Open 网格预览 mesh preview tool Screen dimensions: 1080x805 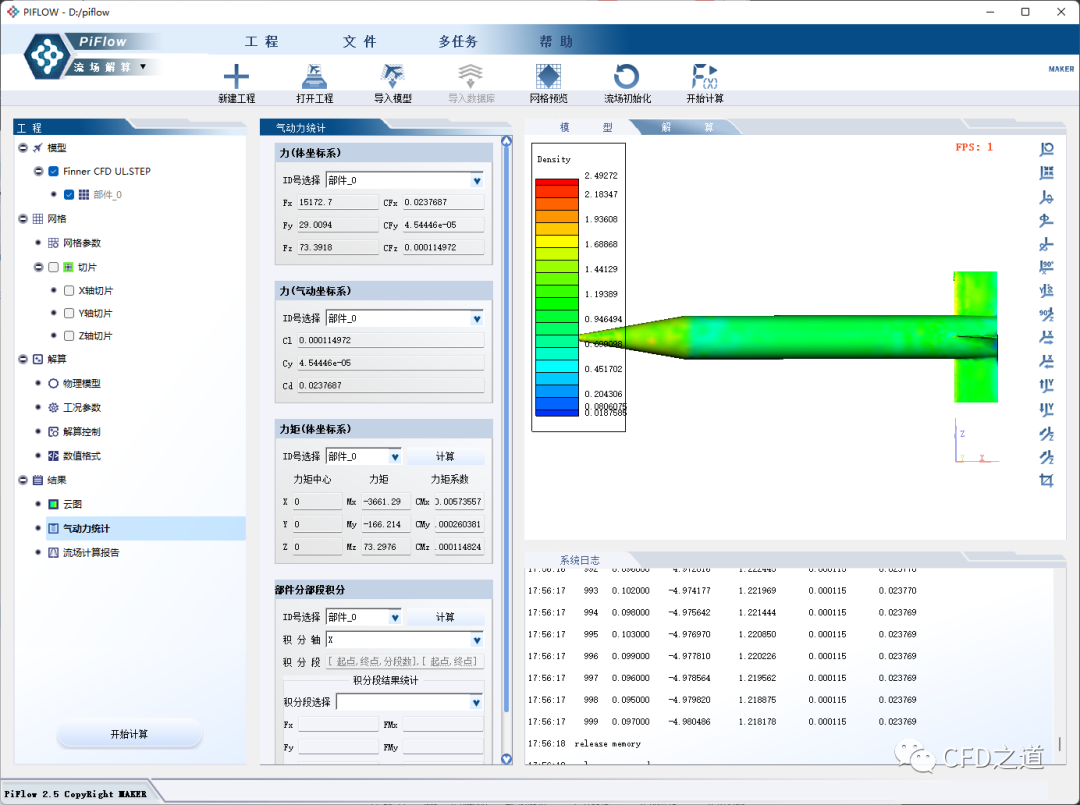pos(548,77)
